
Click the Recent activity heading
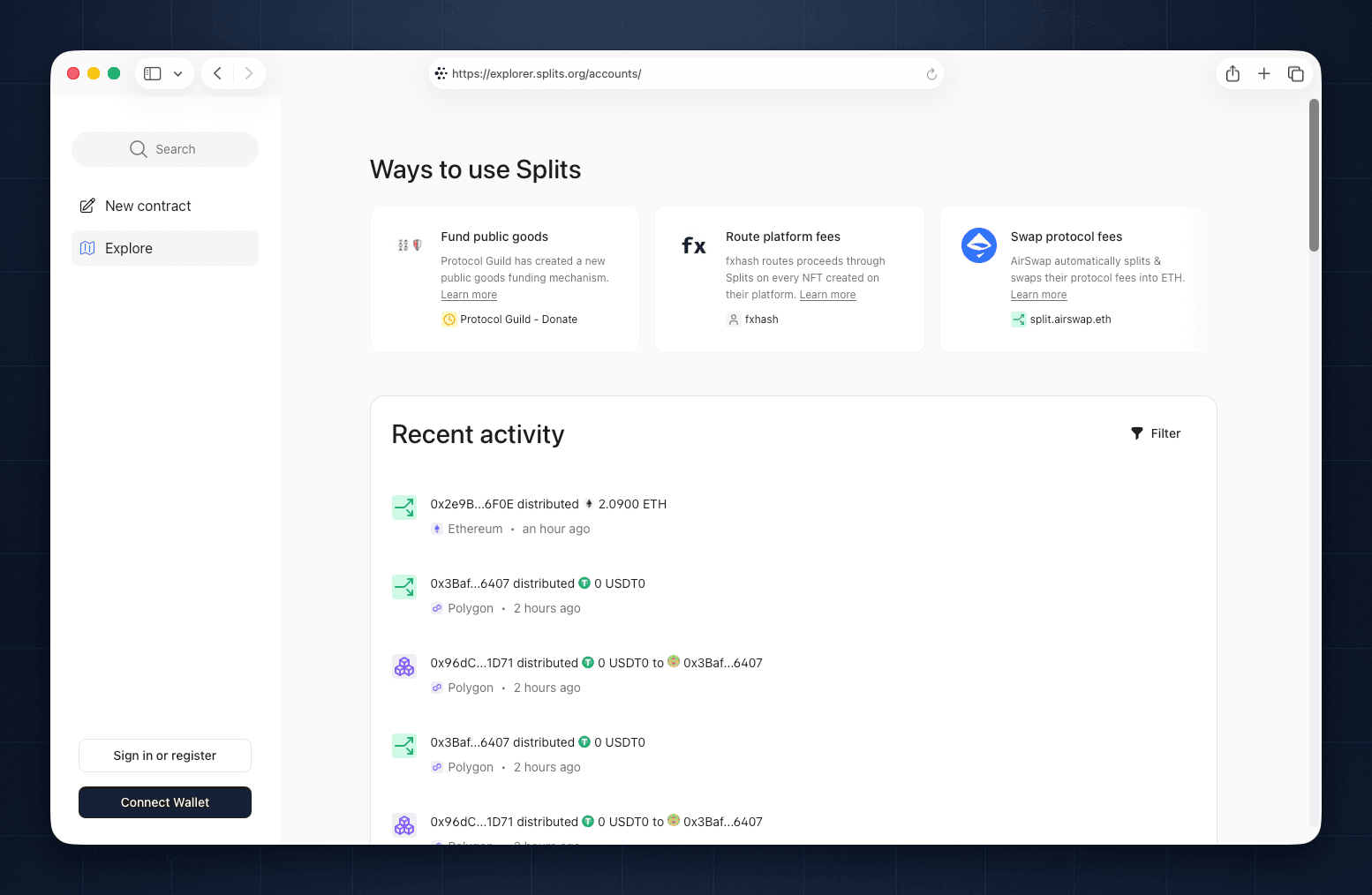point(478,434)
